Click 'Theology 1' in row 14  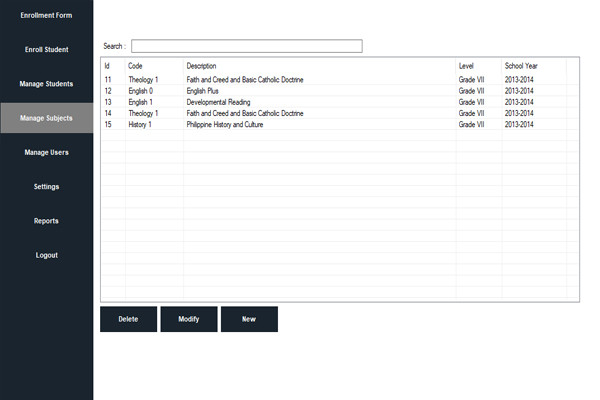143,113
